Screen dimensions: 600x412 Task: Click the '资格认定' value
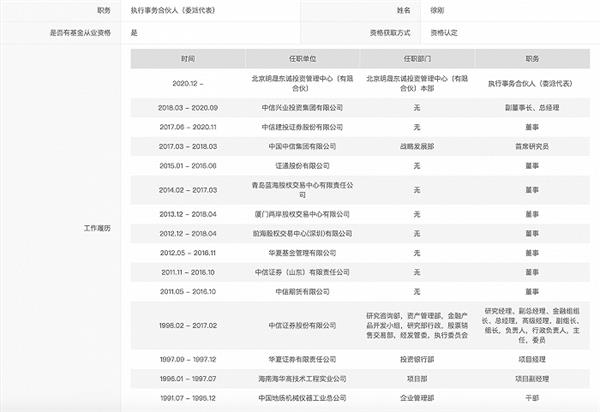coord(444,33)
